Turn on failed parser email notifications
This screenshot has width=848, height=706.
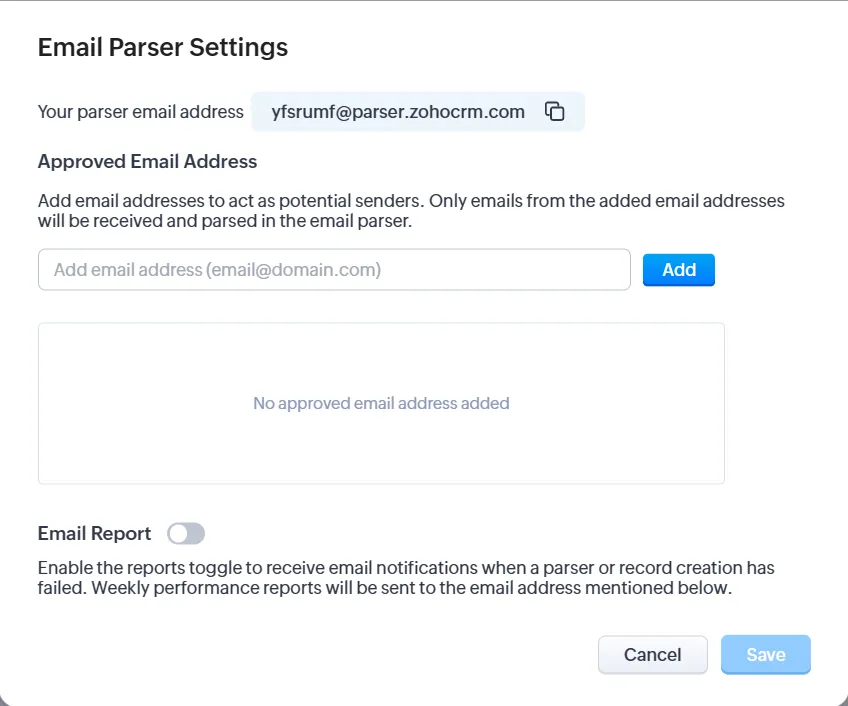coord(186,533)
